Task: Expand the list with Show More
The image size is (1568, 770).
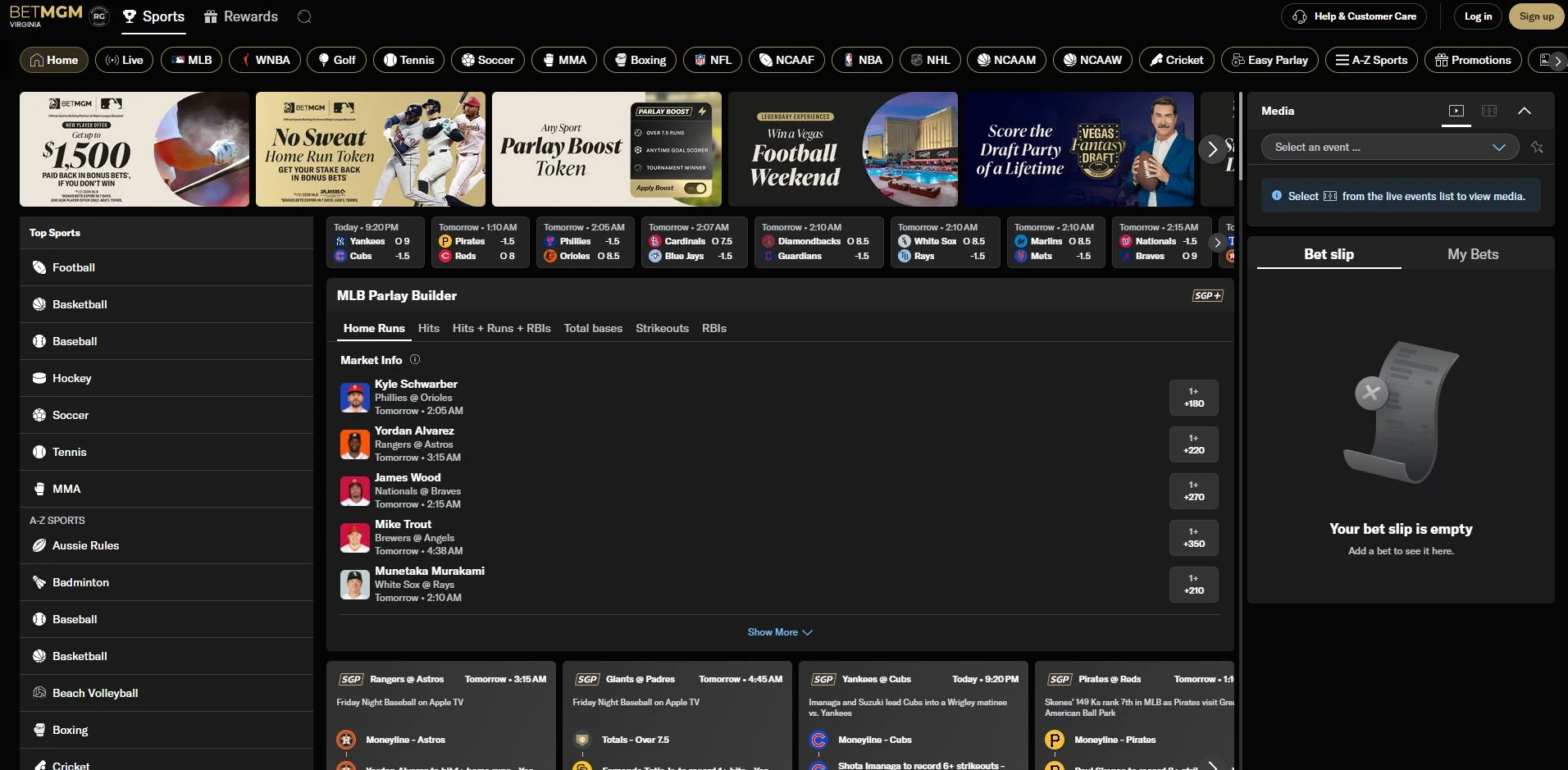Action: (780, 632)
